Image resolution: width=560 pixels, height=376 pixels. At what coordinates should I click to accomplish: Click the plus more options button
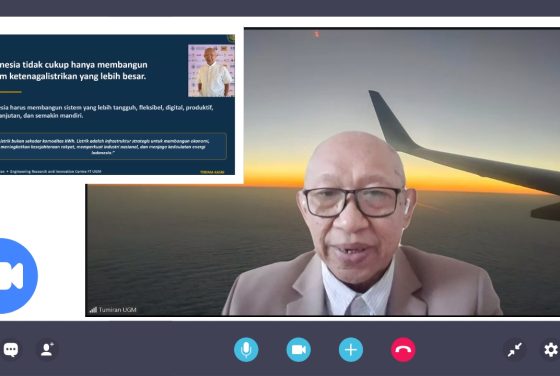pyautogui.click(x=351, y=350)
